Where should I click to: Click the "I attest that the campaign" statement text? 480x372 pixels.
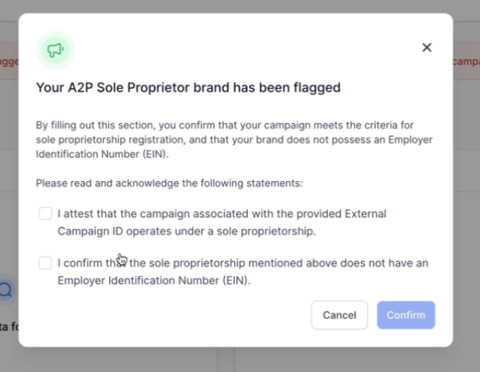point(222,222)
